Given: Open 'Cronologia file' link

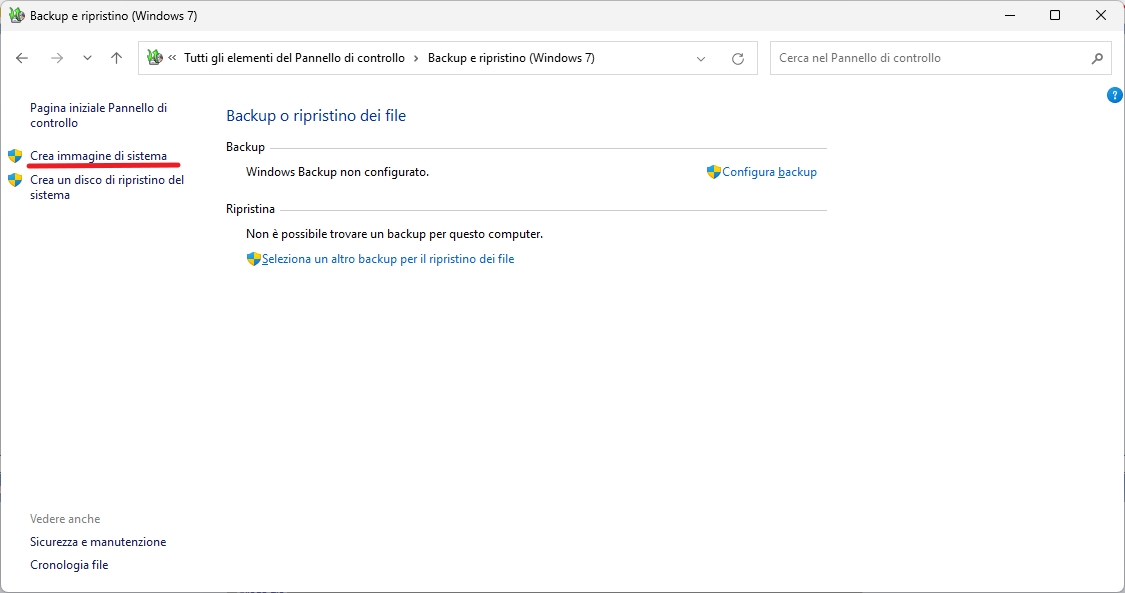Looking at the screenshot, I should (x=69, y=565).
